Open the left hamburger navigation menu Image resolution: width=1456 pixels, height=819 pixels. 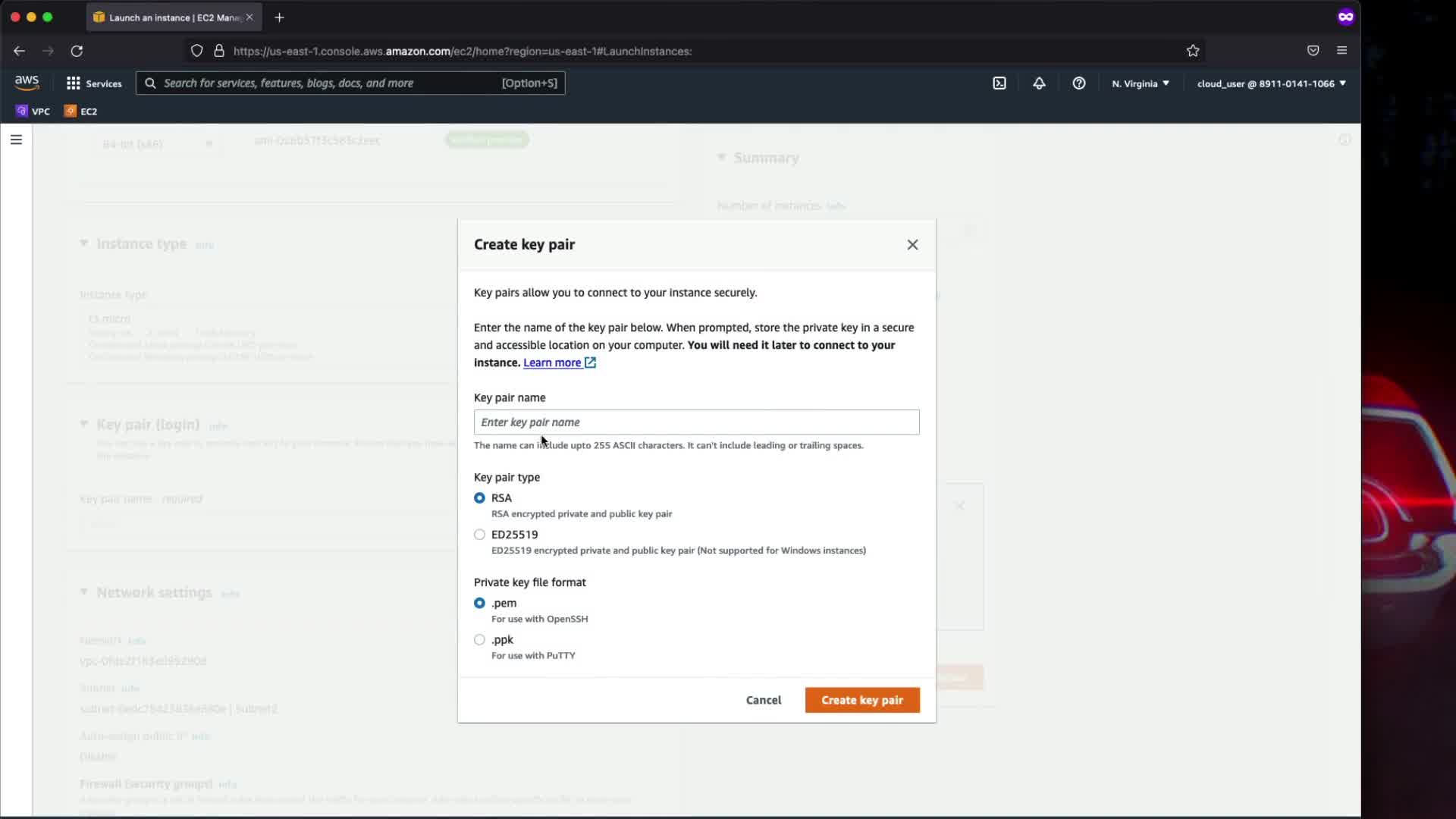tap(16, 140)
